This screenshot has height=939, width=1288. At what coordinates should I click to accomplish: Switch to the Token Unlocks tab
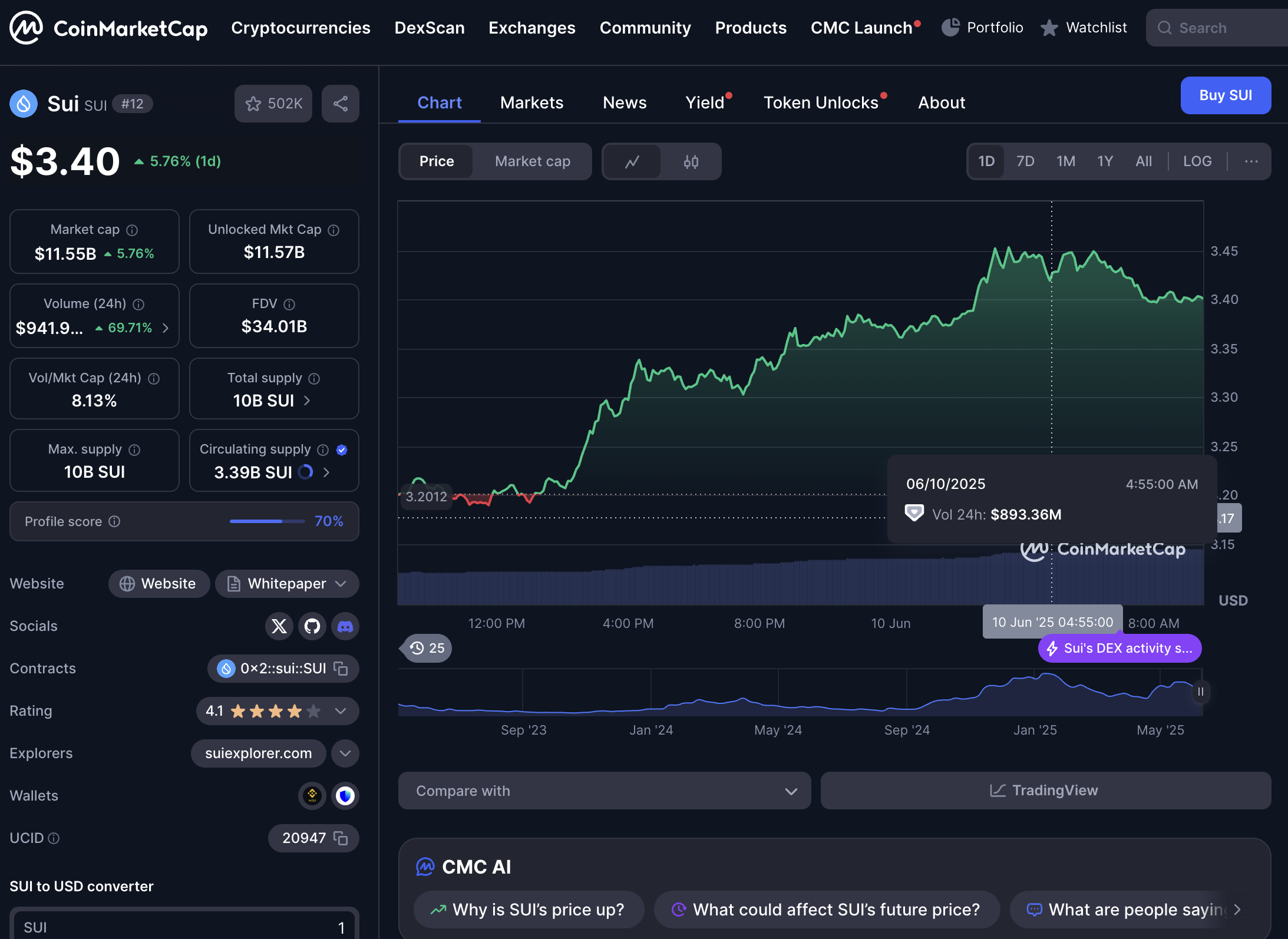coord(821,103)
